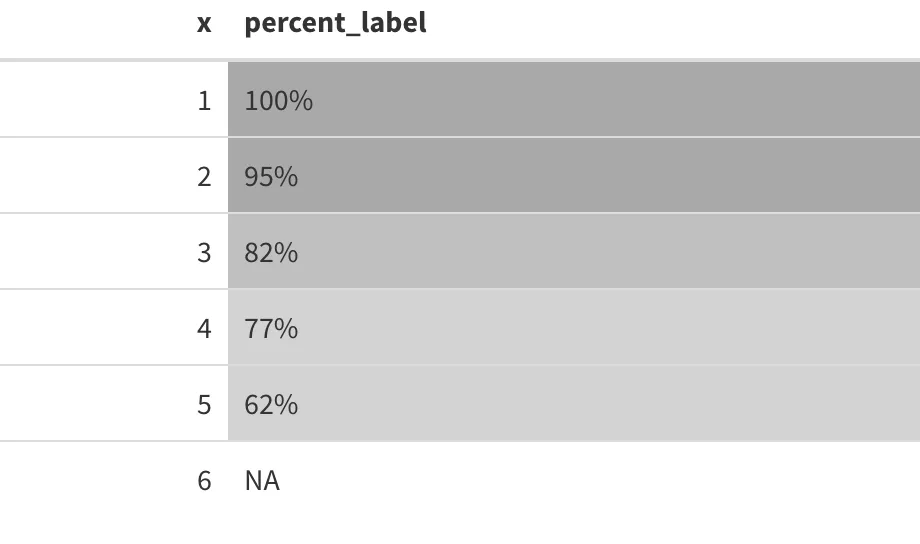
Task: Click the dark gray bar beside 95%
Action: tap(574, 175)
